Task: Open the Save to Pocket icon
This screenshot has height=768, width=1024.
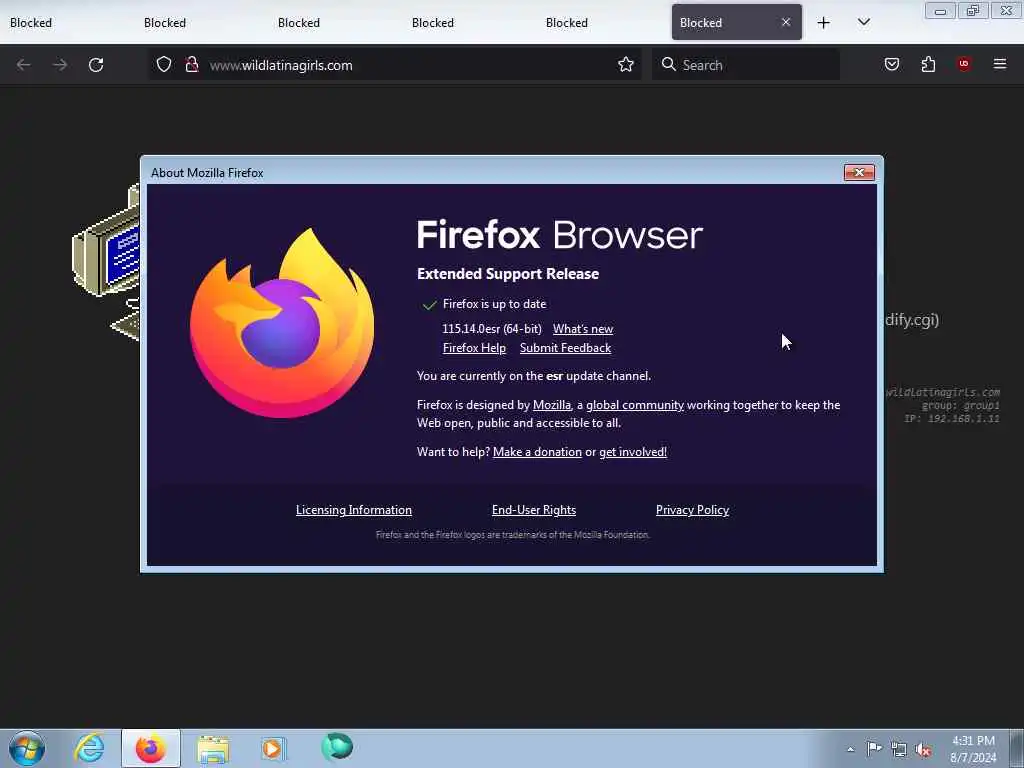Action: coord(891,64)
